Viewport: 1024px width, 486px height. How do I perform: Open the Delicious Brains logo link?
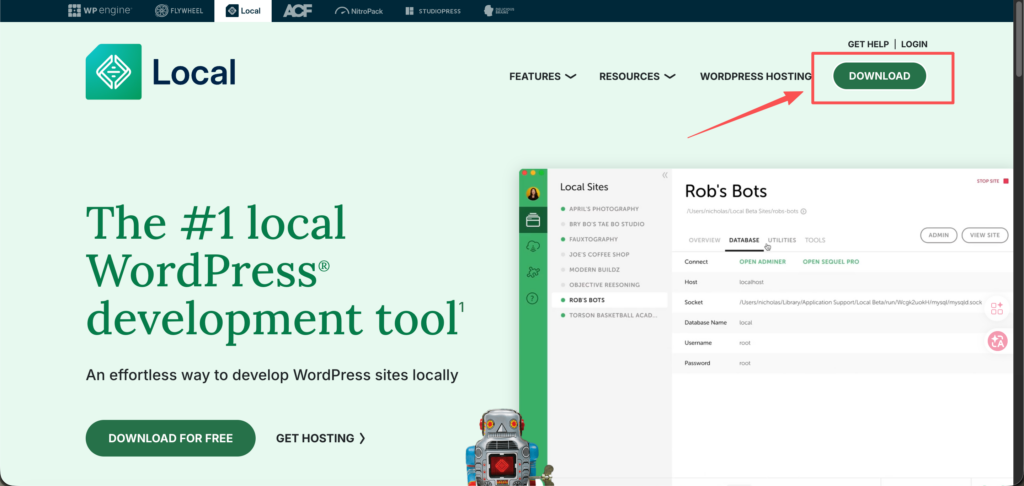point(499,10)
